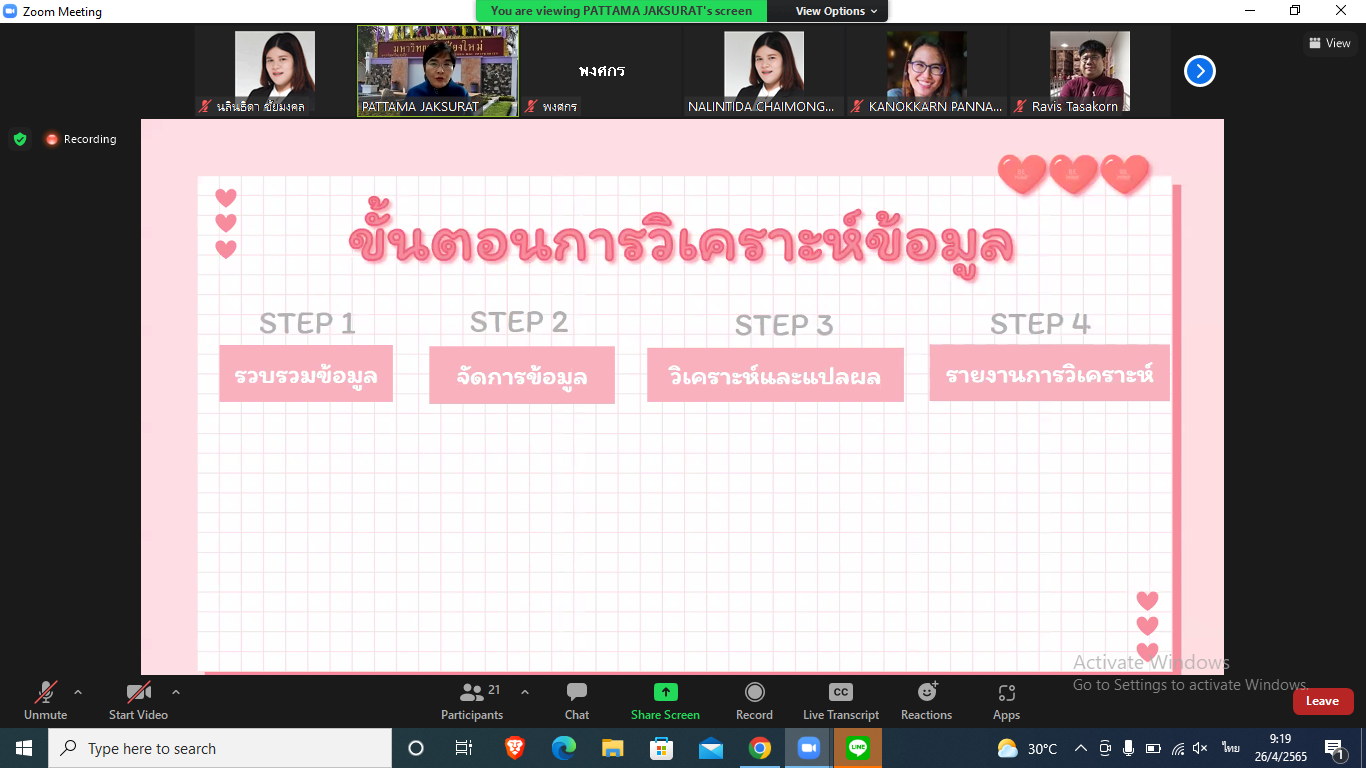Click STEP 3 box วิเคราะห์และแปลผล
The height and width of the screenshot is (768, 1366).
775,375
